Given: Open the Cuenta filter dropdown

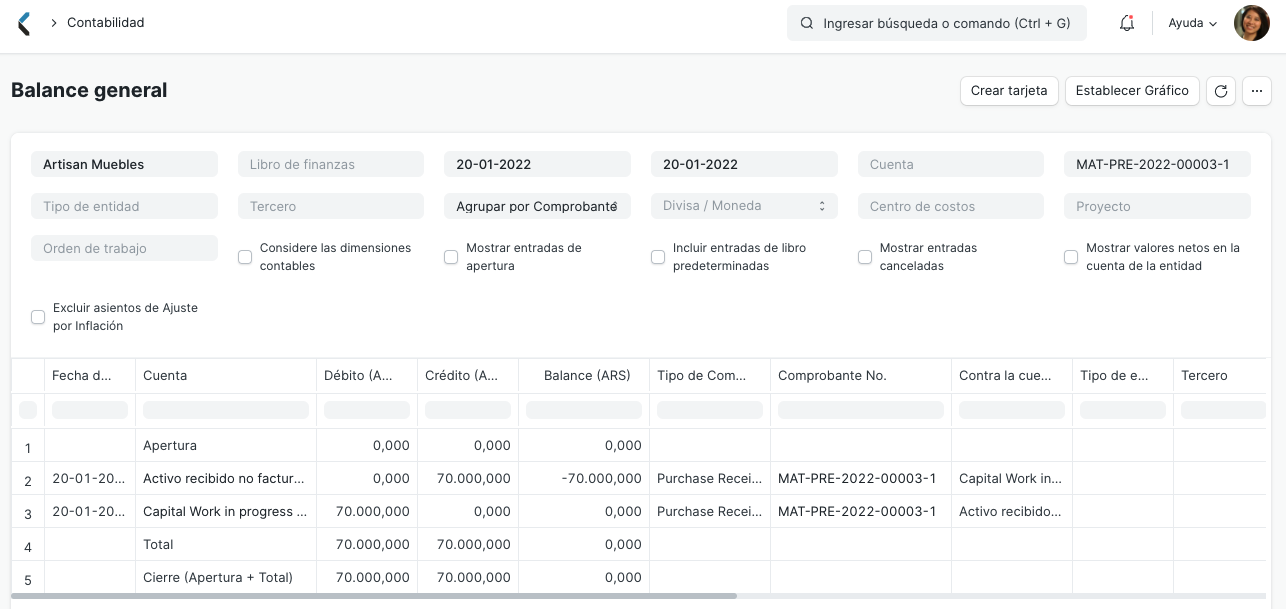Looking at the screenshot, I should coord(950,164).
